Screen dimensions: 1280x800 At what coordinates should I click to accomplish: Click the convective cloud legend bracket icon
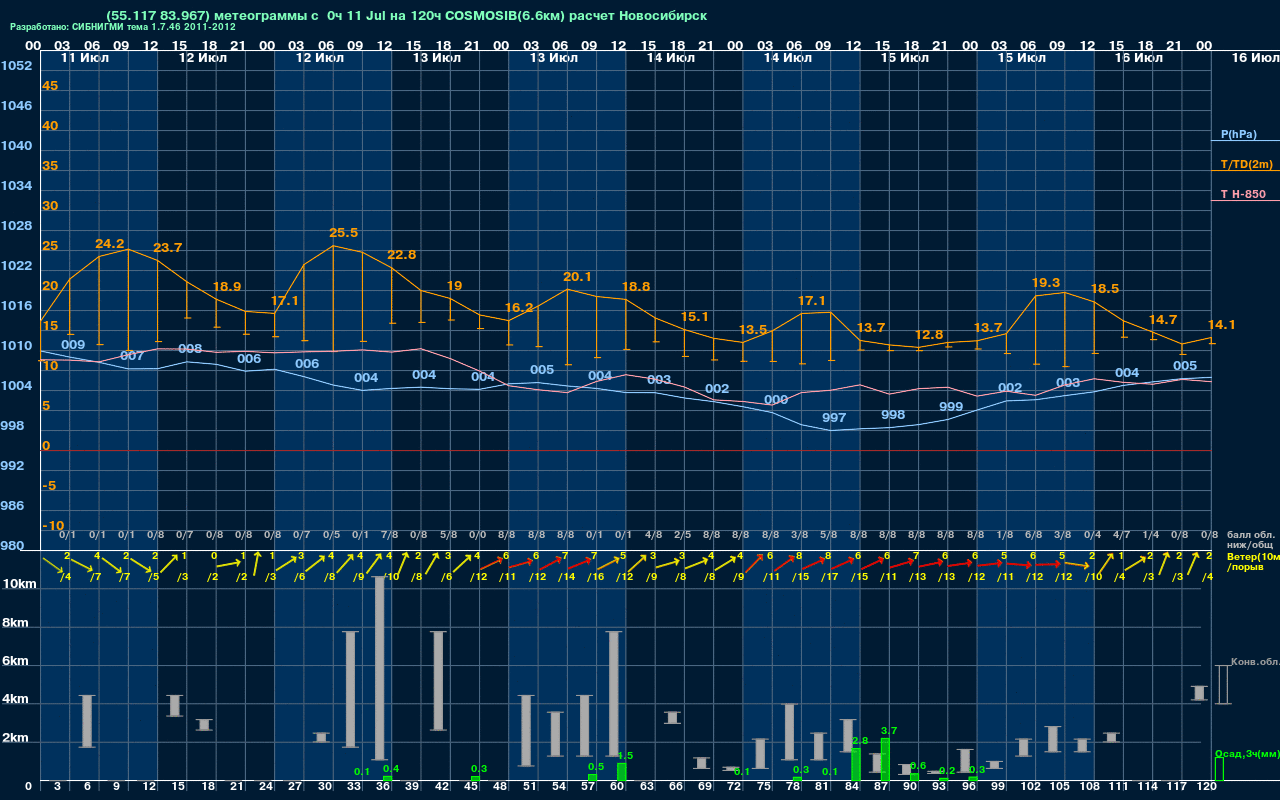[1222, 685]
